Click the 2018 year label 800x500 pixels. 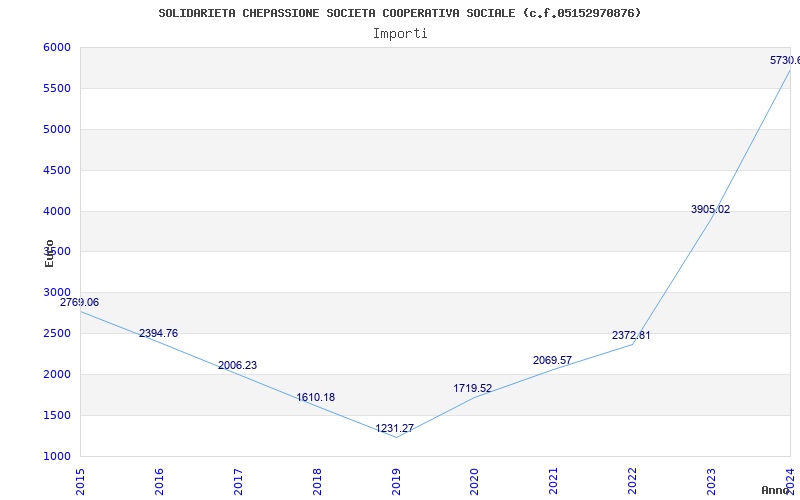[317, 482]
